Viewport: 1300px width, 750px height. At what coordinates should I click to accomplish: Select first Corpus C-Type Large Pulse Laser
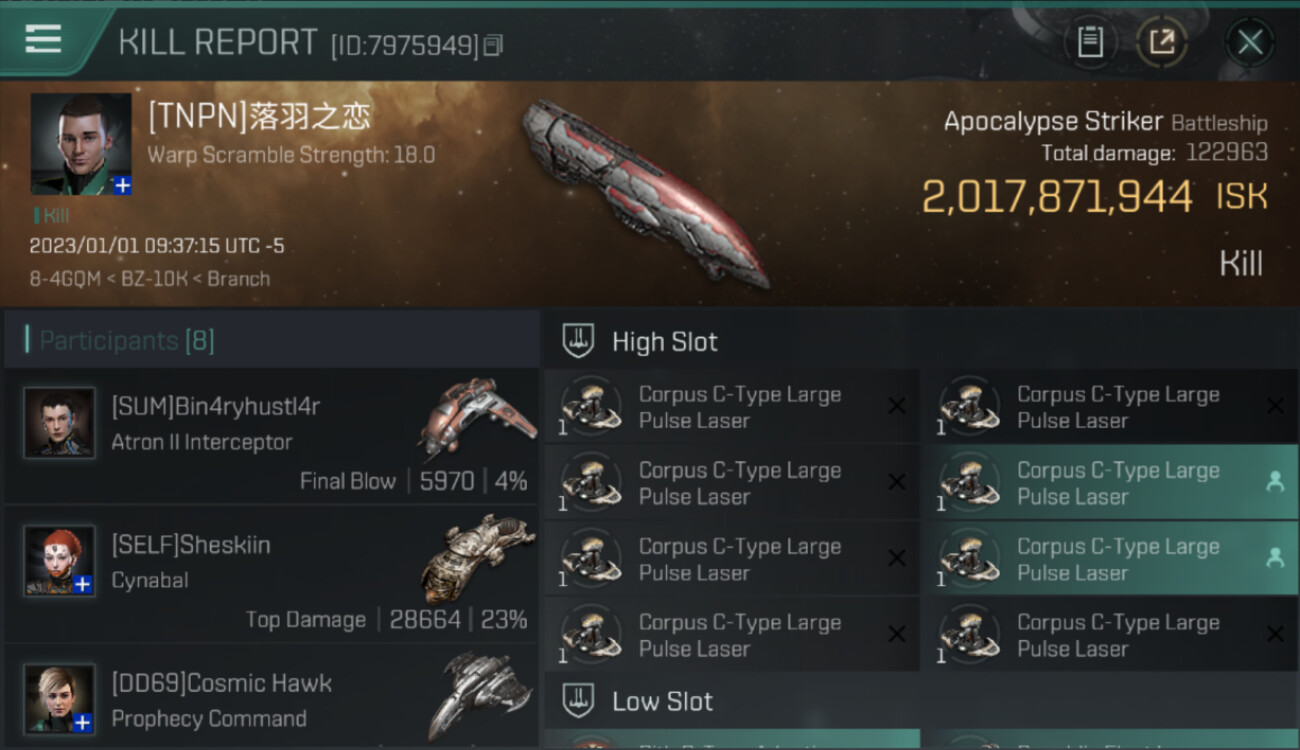coord(731,407)
